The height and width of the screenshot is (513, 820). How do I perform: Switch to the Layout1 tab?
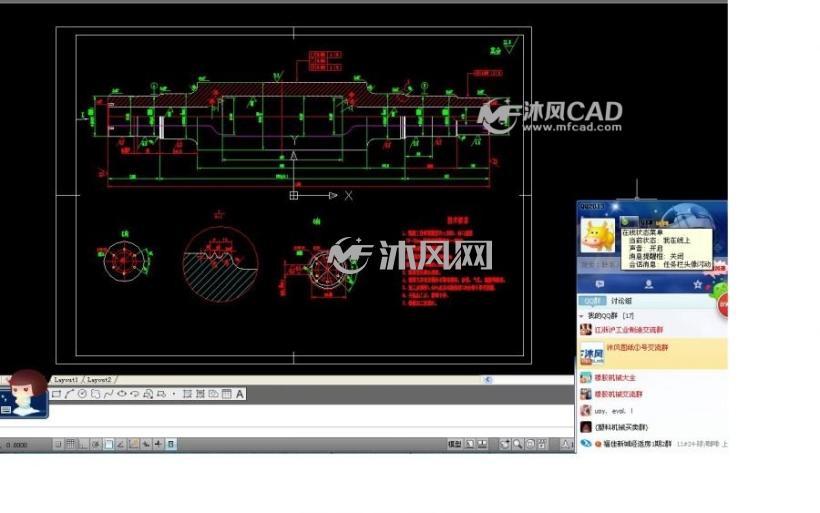(66, 380)
